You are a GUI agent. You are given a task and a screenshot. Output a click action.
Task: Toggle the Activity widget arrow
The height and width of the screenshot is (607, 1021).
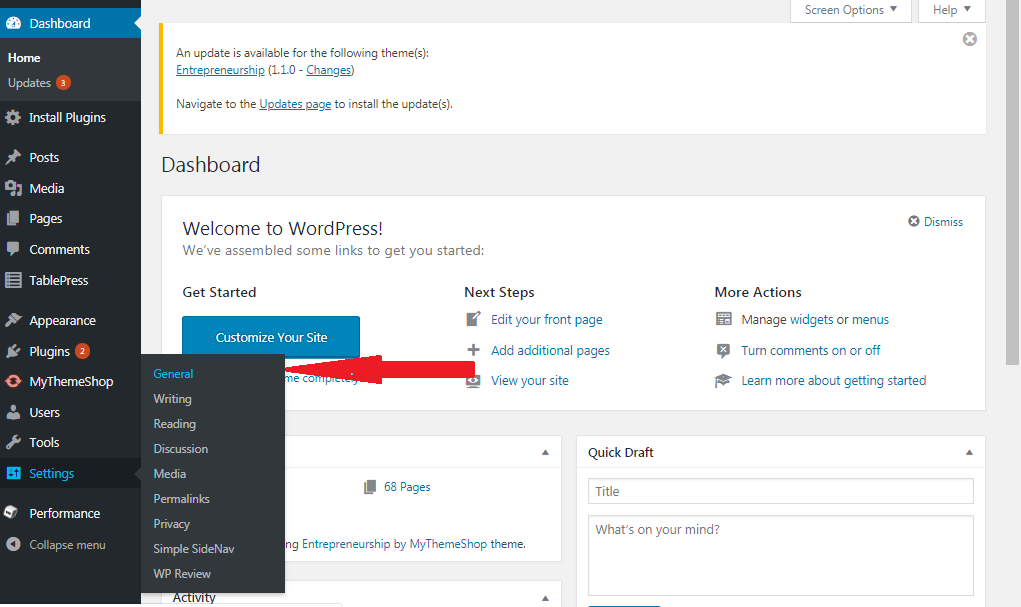[546, 598]
